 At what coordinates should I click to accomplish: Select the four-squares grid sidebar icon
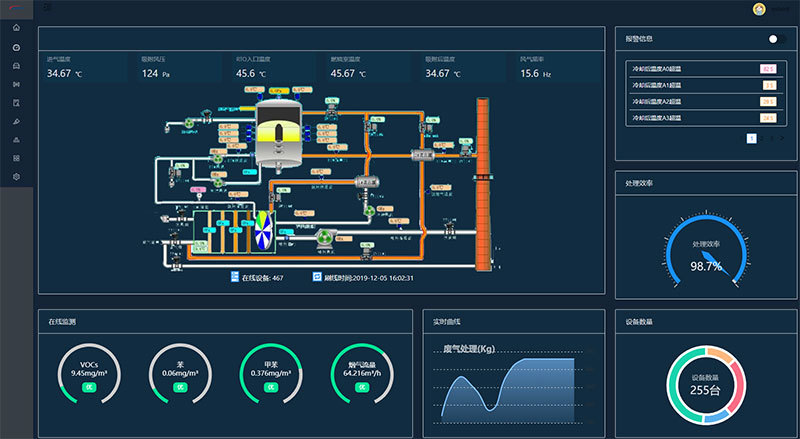[16, 158]
